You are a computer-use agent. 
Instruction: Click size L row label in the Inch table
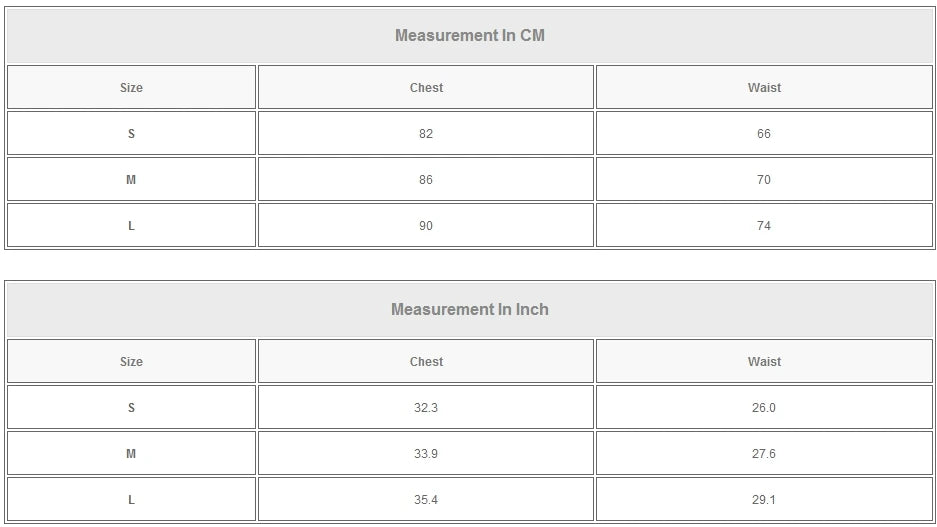click(131, 500)
